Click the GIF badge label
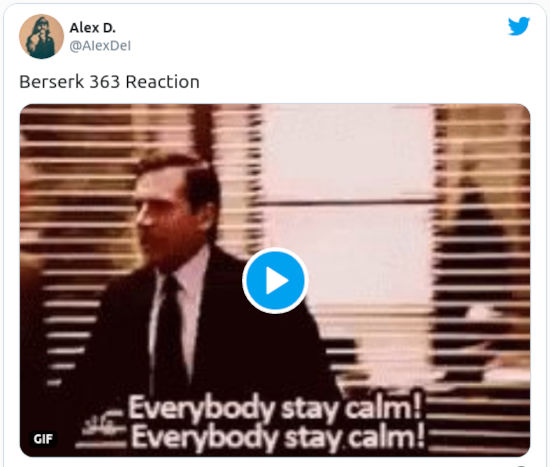Image resolution: width=550 pixels, height=467 pixels. 43,439
